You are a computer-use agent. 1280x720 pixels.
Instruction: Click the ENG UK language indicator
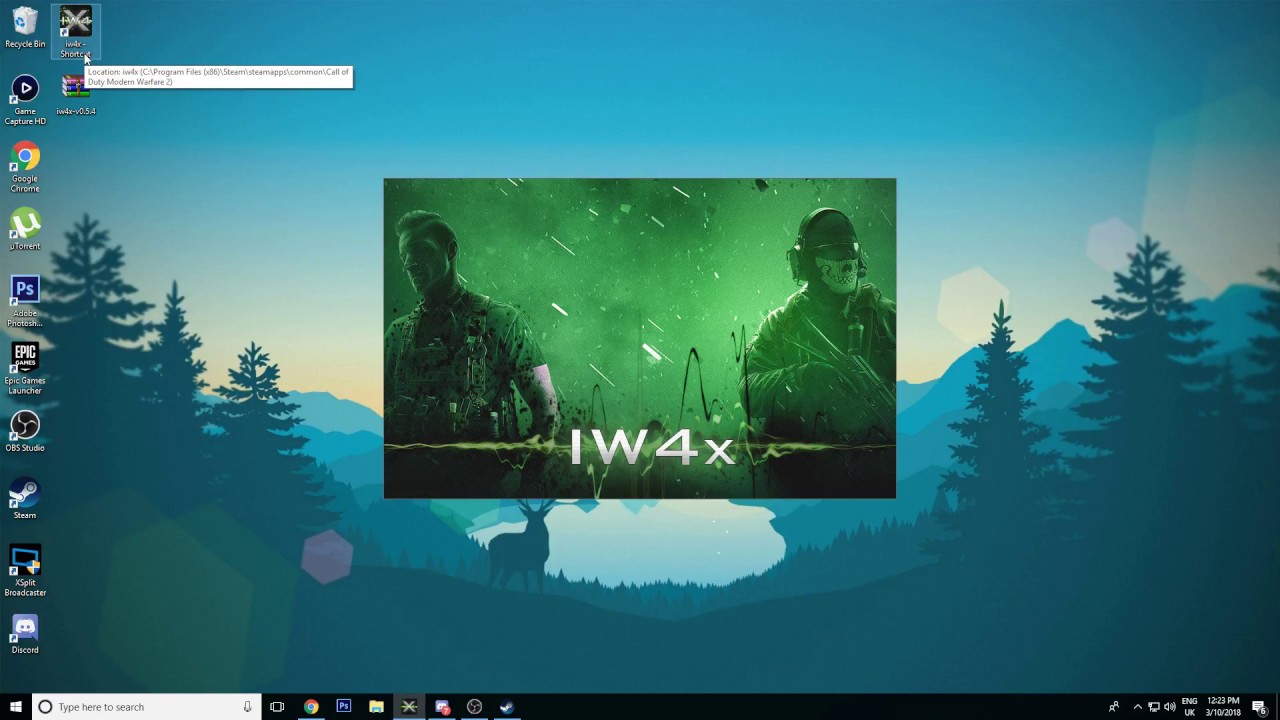[1189, 707]
